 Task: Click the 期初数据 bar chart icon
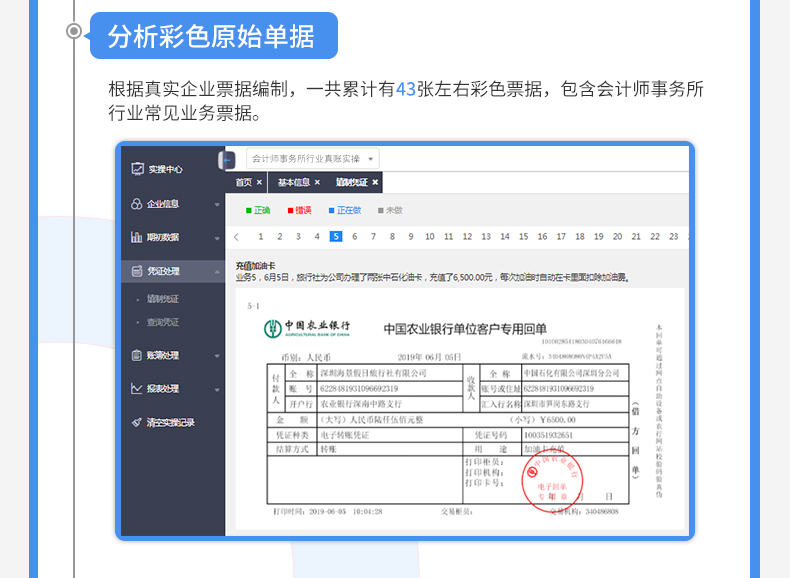(137, 237)
